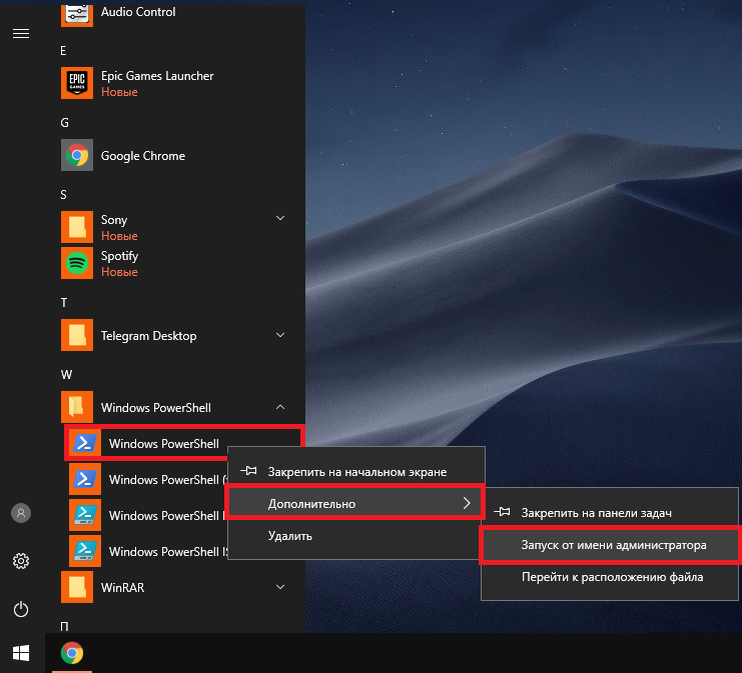Click the last Windows PowerShell ISE icon above WinRAR
Image resolution: width=742 pixels, height=673 pixels.
(x=85, y=551)
